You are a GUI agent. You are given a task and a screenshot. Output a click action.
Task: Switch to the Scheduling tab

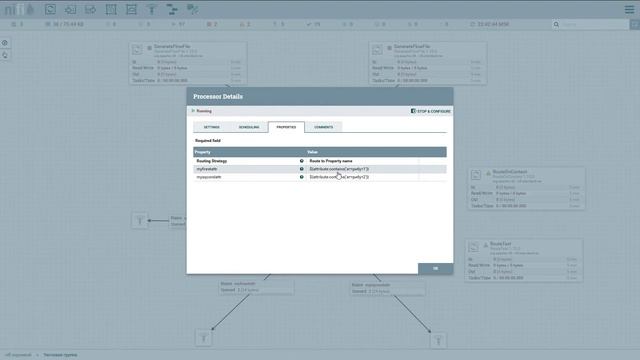pos(249,127)
